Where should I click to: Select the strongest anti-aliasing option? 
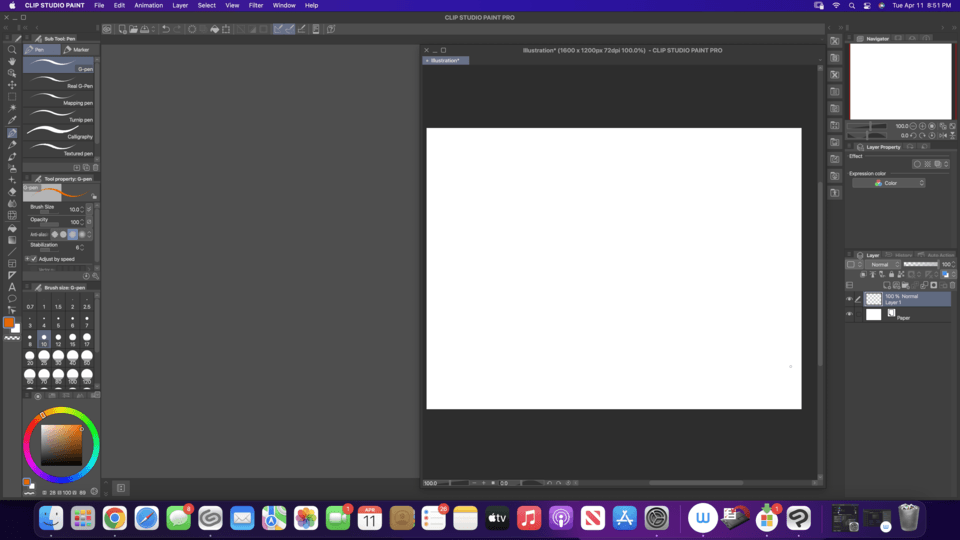[x=82, y=234]
